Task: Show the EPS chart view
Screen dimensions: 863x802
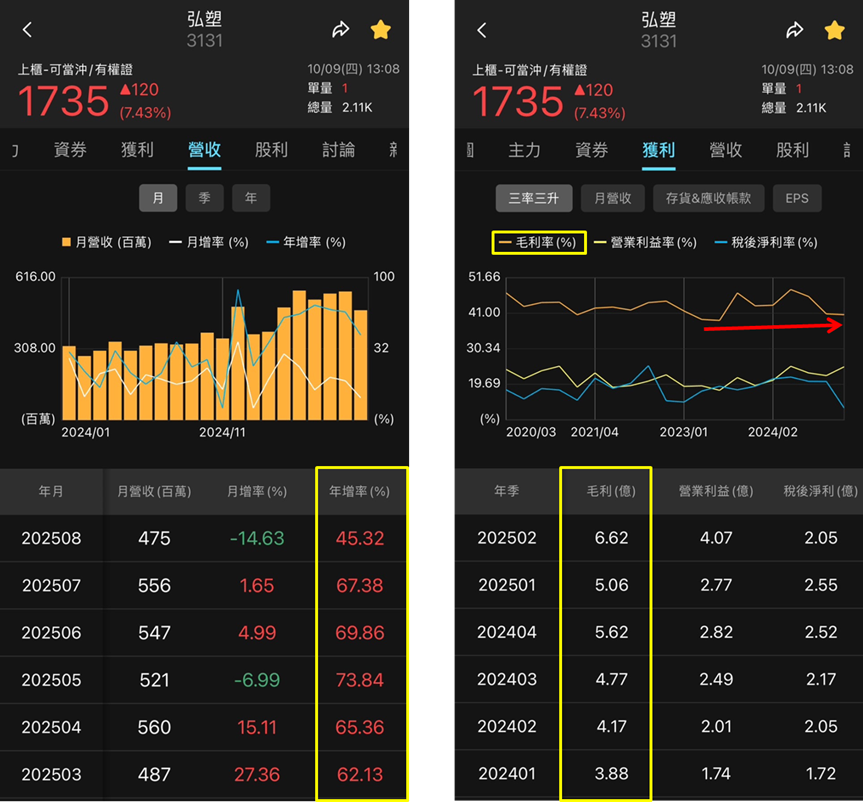Action: tap(796, 198)
